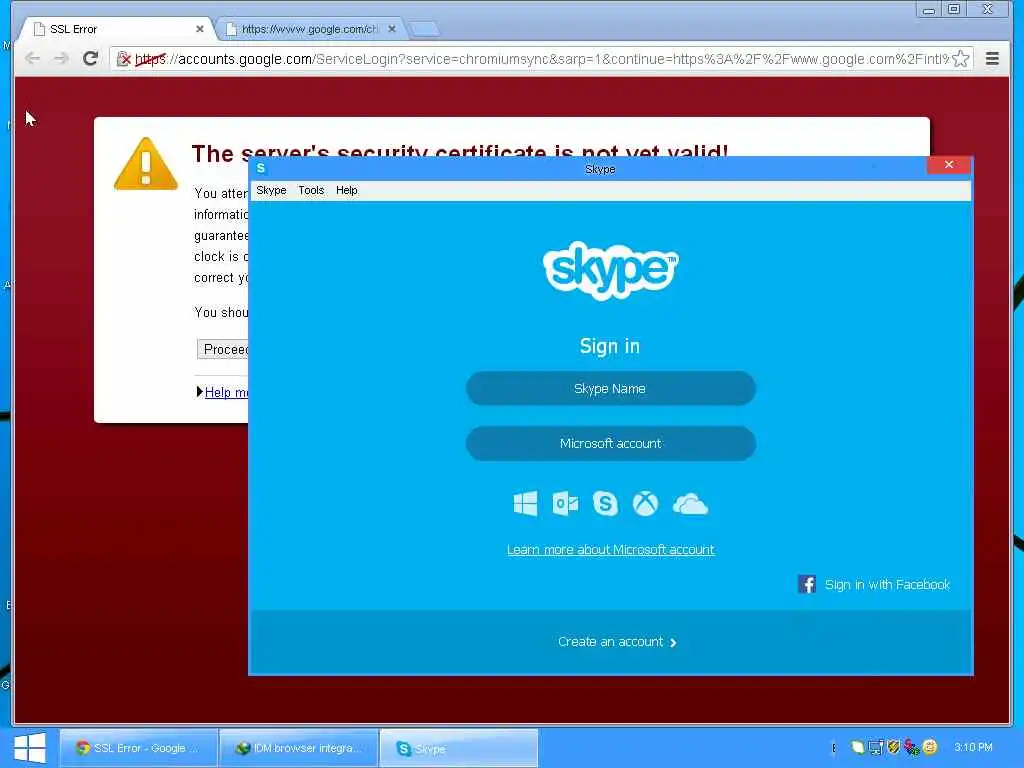This screenshot has height=768, width=1024.
Task: Click the white leaf tray icon
Action: [x=857, y=746]
